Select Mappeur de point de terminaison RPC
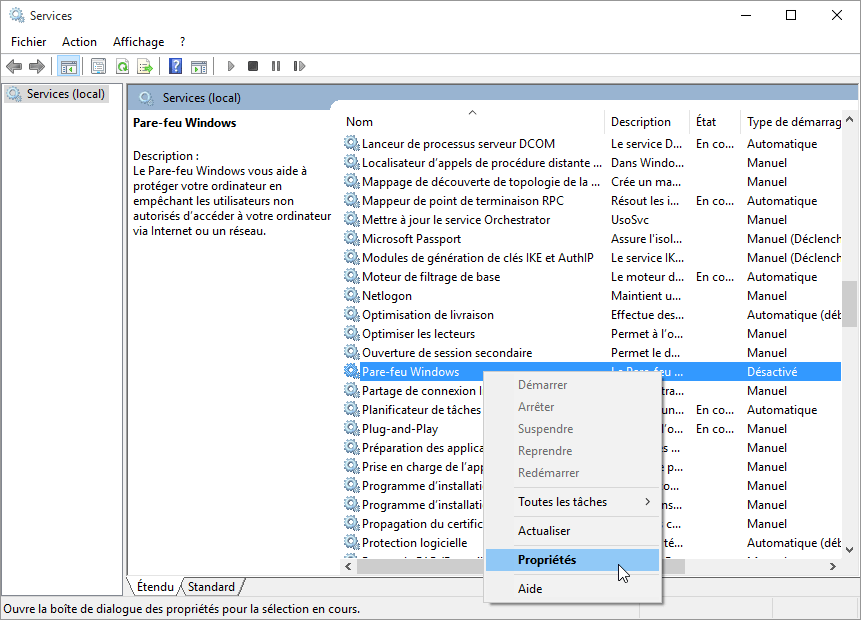The width and height of the screenshot is (861, 620). (x=592, y=200)
